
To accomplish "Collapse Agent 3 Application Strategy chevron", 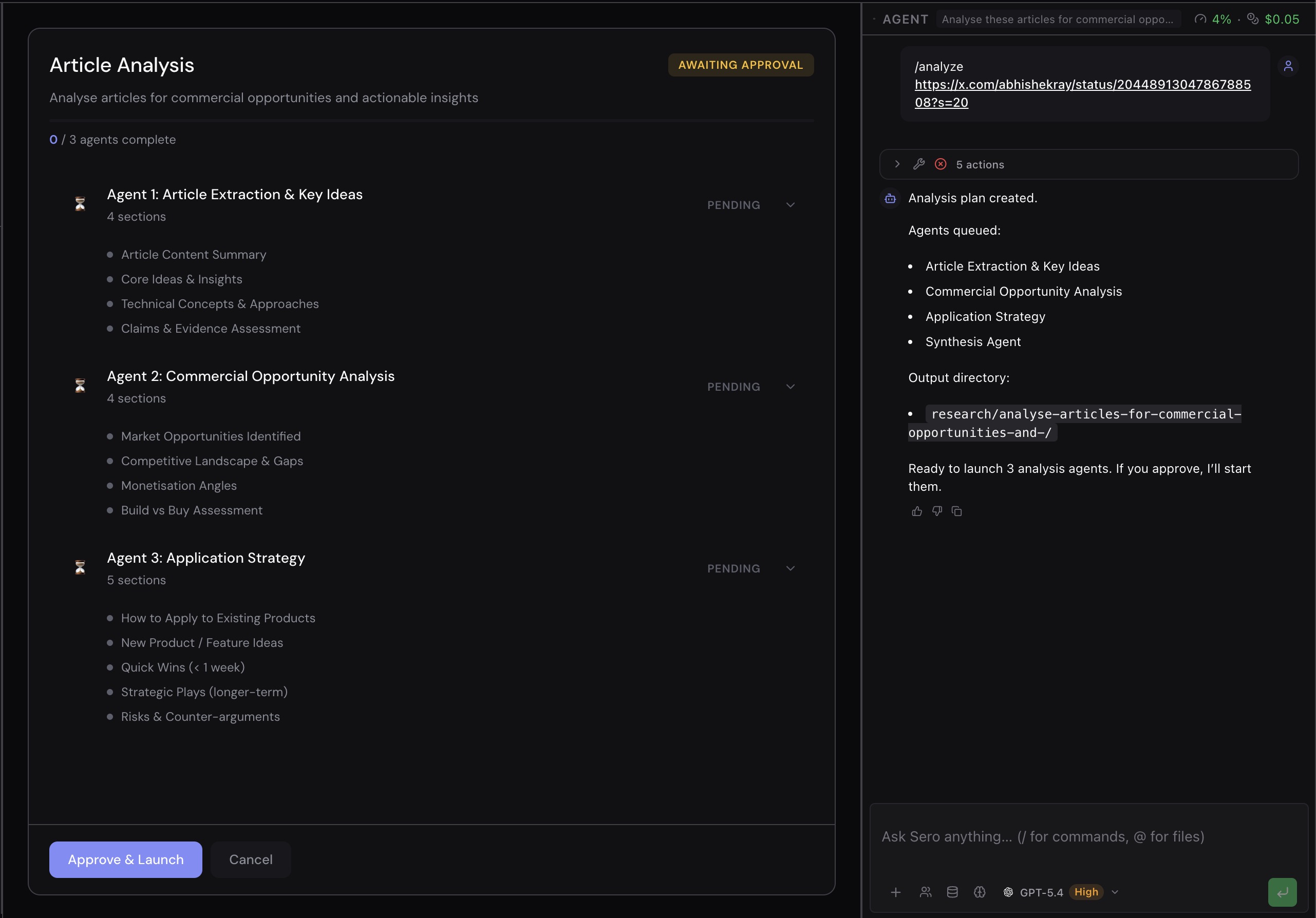I will point(791,568).
